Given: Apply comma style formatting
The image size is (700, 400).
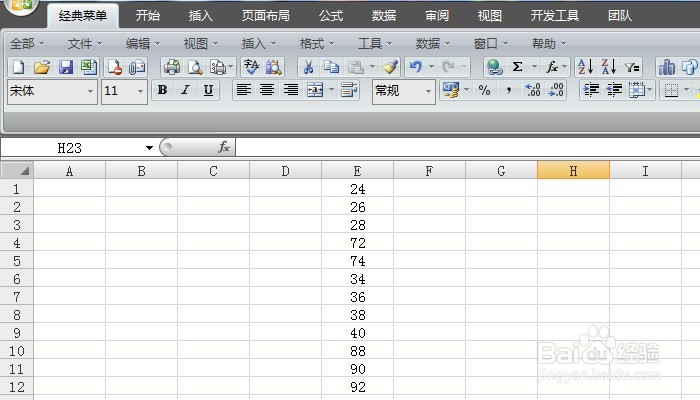Looking at the screenshot, I should [508, 91].
